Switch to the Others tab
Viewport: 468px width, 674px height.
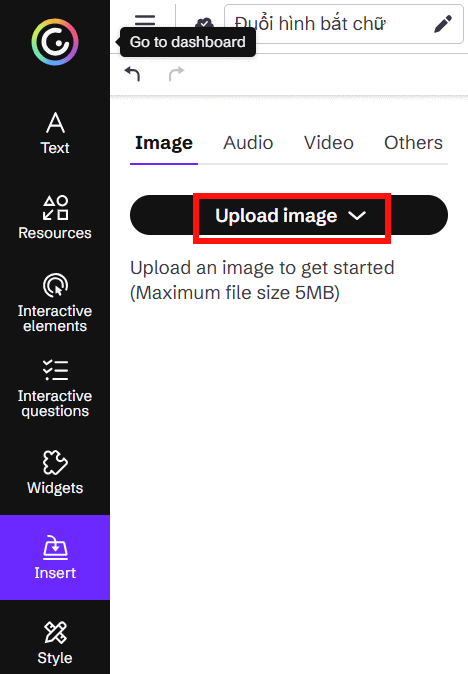pos(413,143)
